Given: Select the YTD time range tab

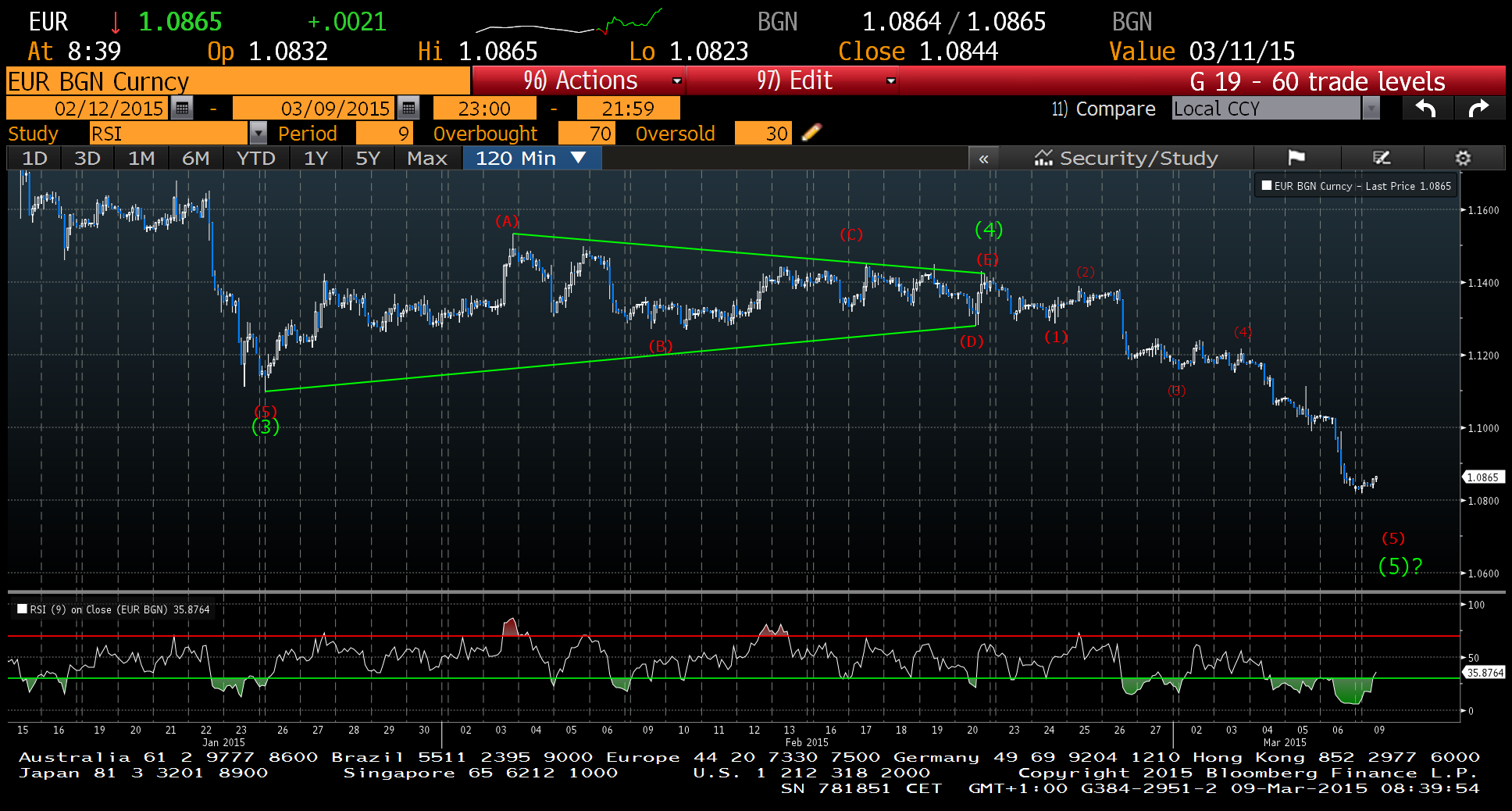Looking at the screenshot, I should (255, 158).
